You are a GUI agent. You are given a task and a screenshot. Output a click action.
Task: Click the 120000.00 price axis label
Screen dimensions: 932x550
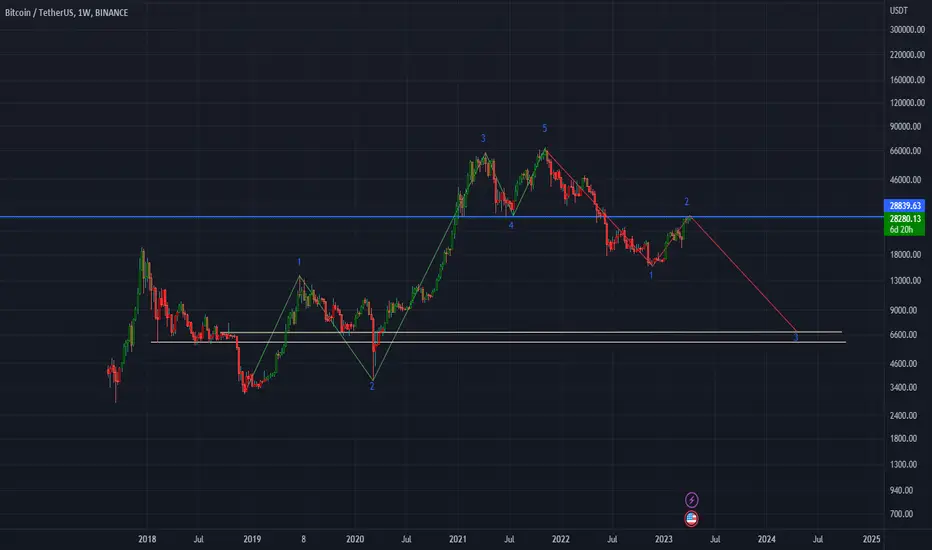click(907, 103)
